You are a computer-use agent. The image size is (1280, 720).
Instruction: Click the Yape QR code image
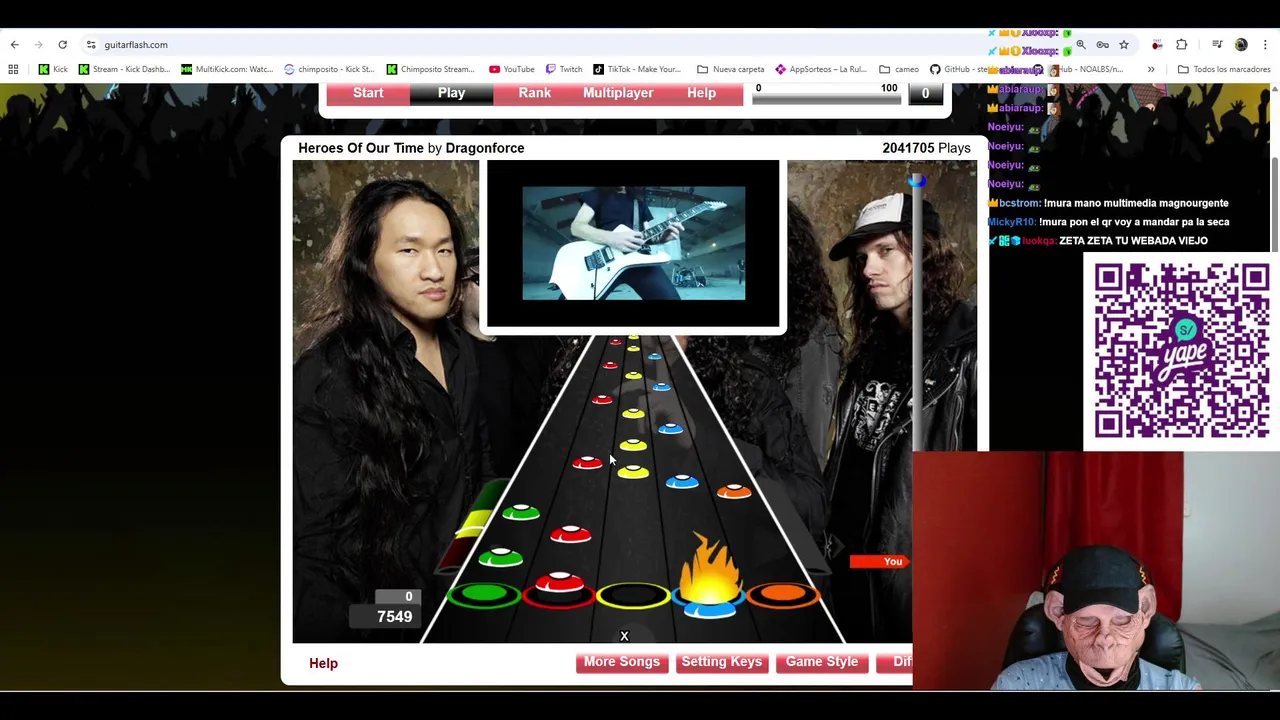point(1181,351)
